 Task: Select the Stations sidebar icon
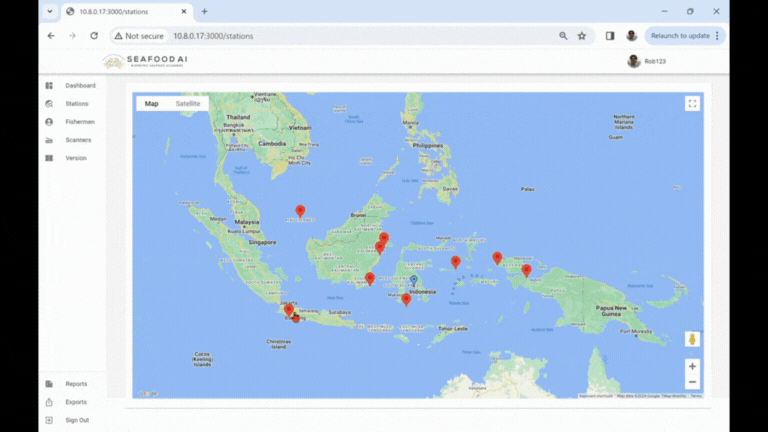49,104
